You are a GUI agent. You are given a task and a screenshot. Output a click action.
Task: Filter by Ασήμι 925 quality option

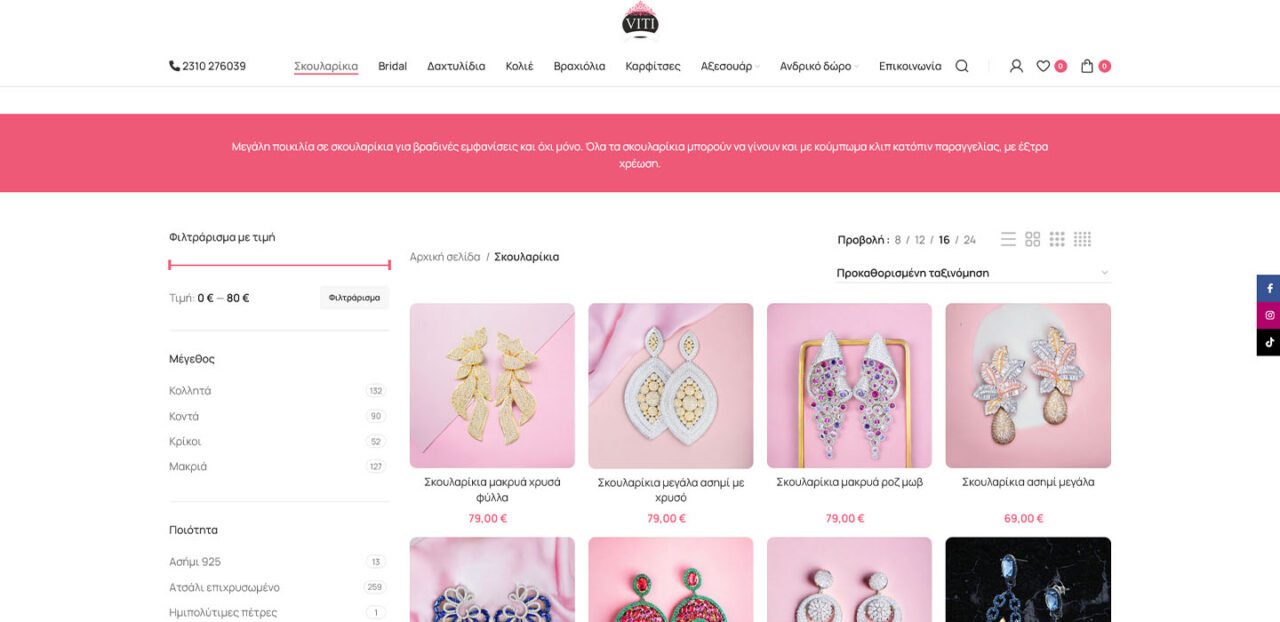click(195, 562)
